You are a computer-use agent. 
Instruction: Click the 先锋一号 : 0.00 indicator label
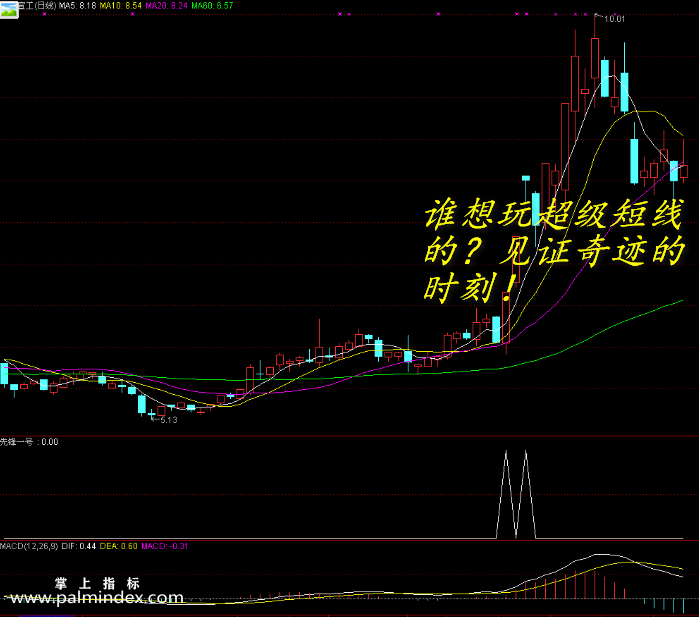[29, 442]
